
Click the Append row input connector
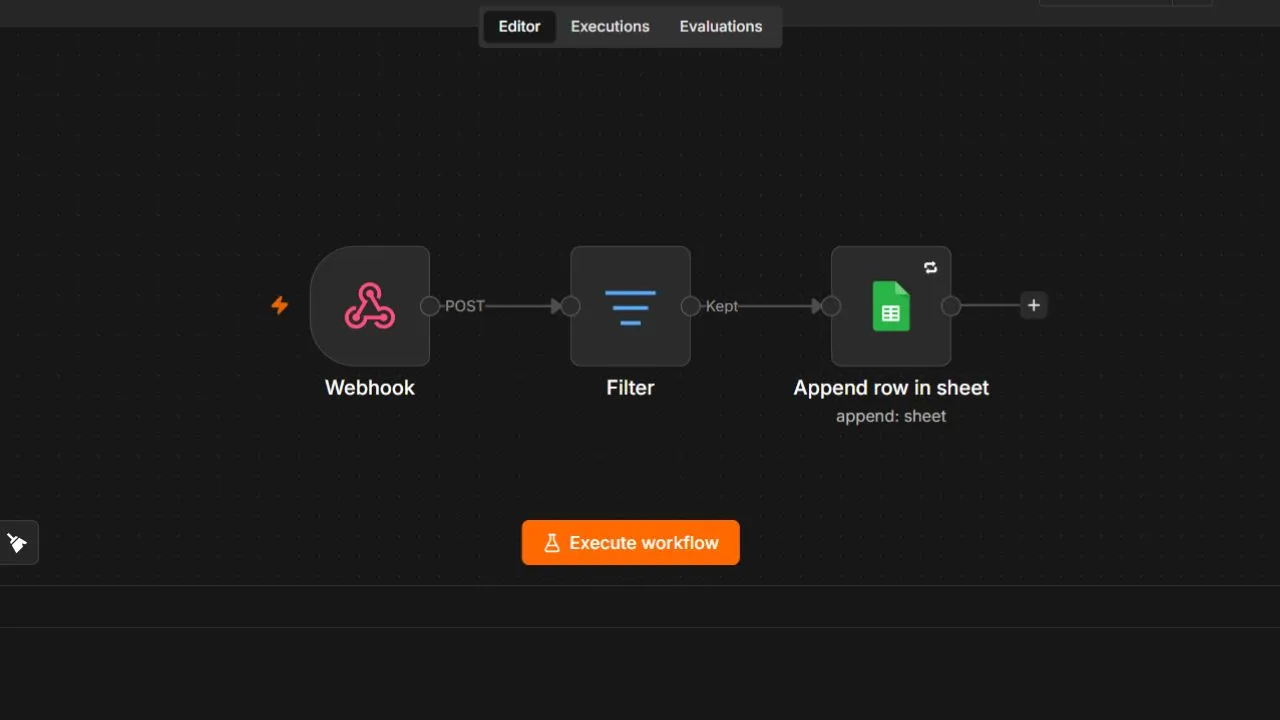[x=831, y=306]
